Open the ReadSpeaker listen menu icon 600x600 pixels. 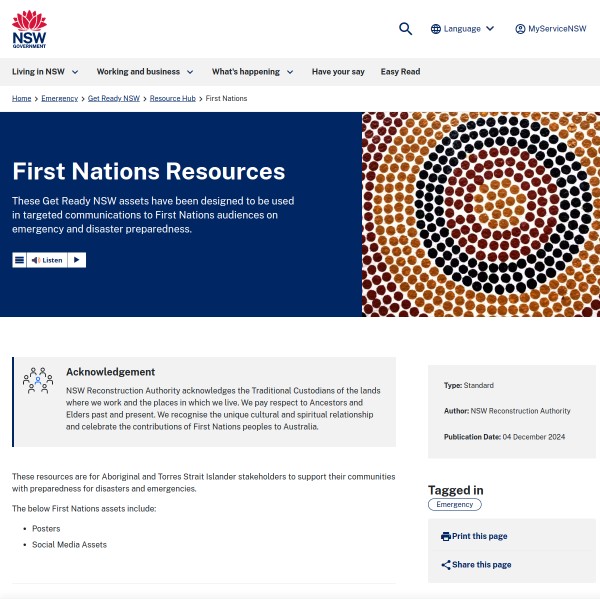click(19, 260)
